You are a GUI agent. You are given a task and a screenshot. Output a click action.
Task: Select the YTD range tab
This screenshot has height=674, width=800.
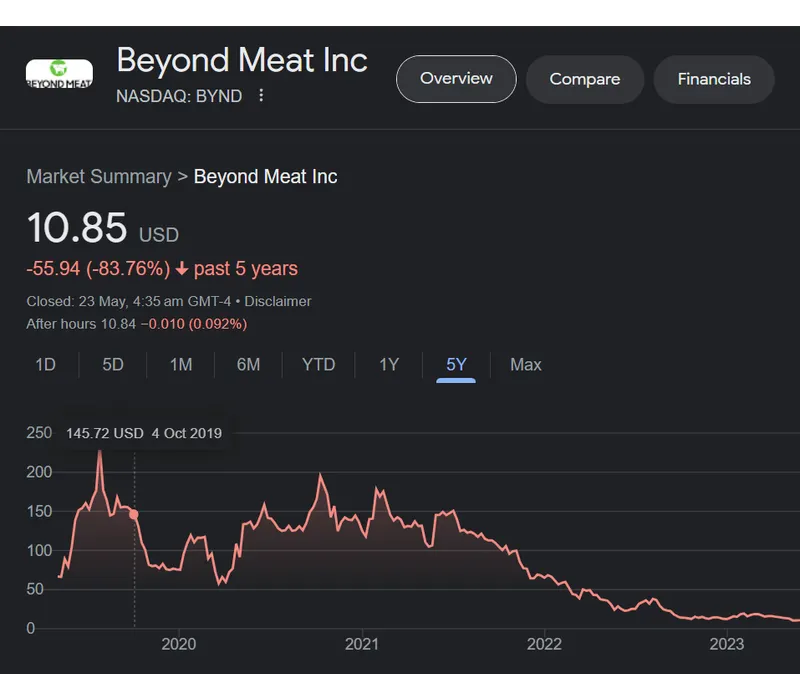[319, 365]
